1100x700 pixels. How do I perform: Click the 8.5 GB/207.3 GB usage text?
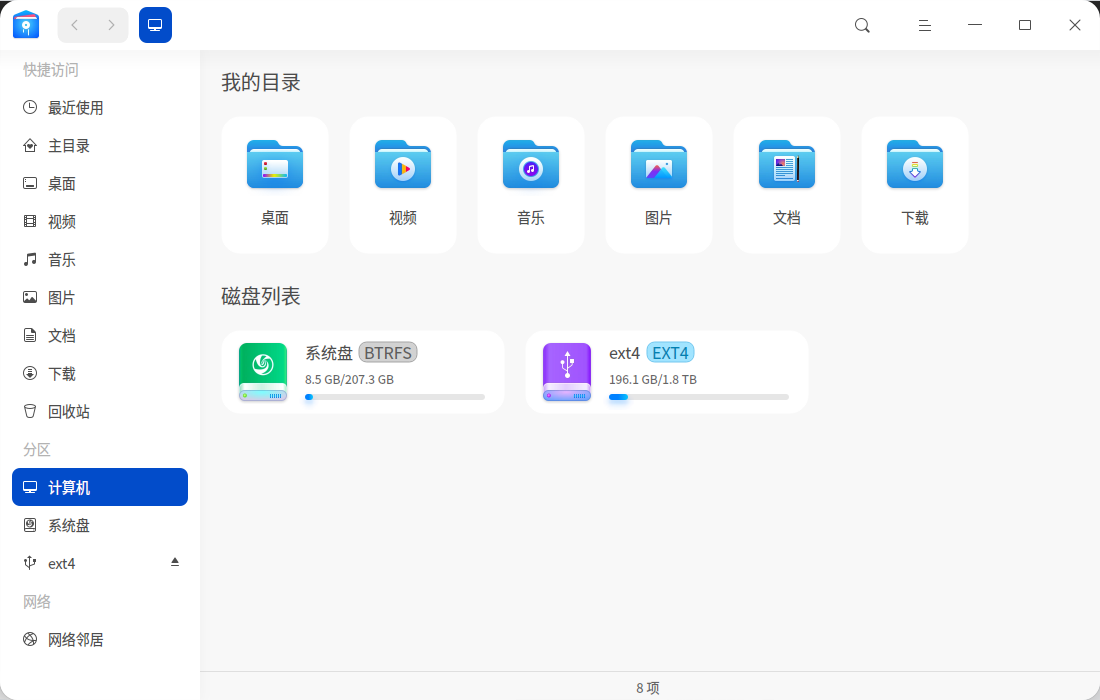click(x=349, y=379)
